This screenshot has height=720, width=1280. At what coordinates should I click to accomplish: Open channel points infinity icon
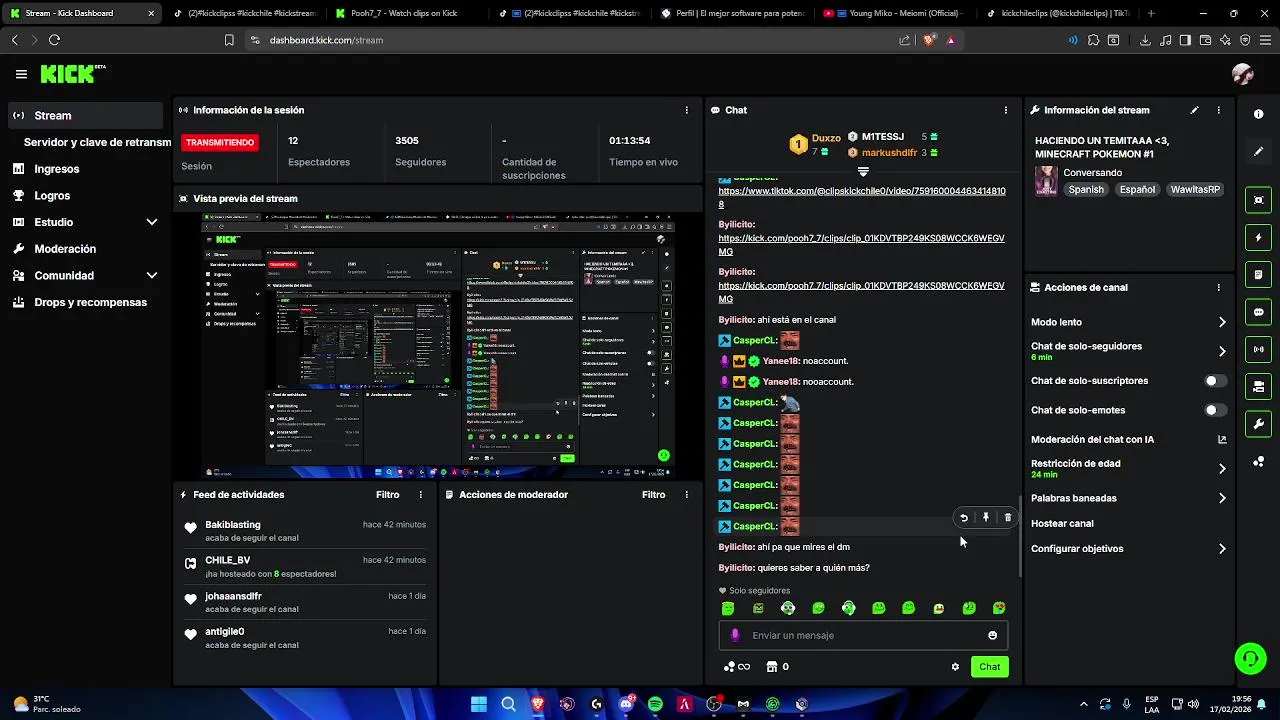point(736,667)
